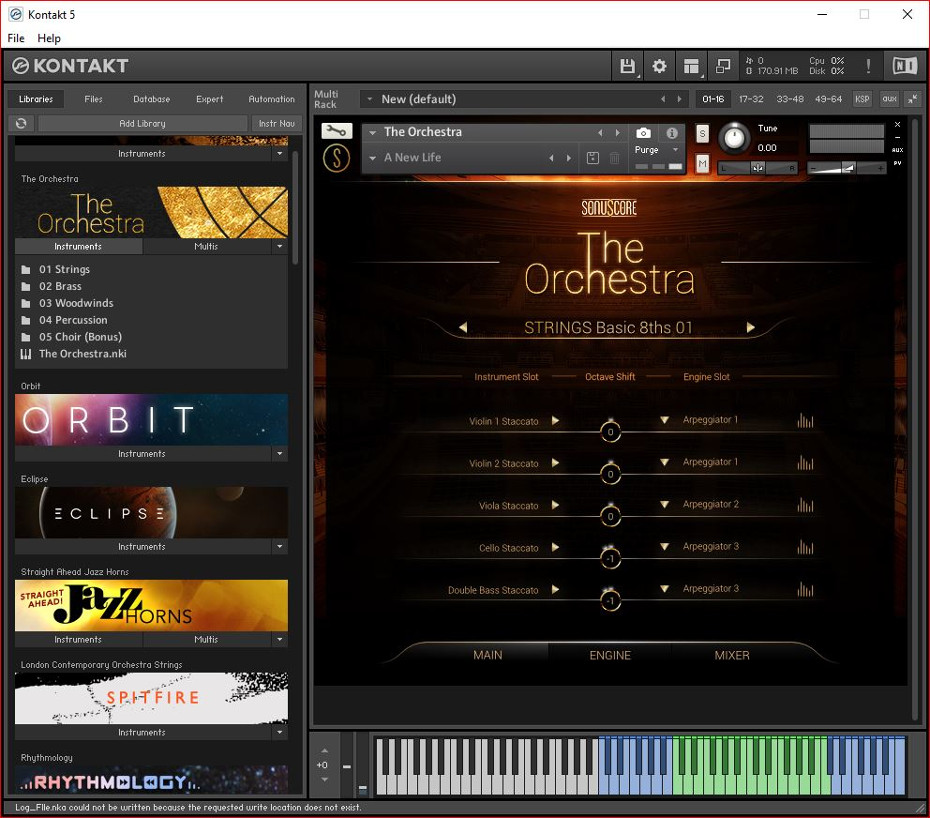Toggle Instr Nav pane button
The width and height of the screenshot is (930, 818).
[276, 123]
